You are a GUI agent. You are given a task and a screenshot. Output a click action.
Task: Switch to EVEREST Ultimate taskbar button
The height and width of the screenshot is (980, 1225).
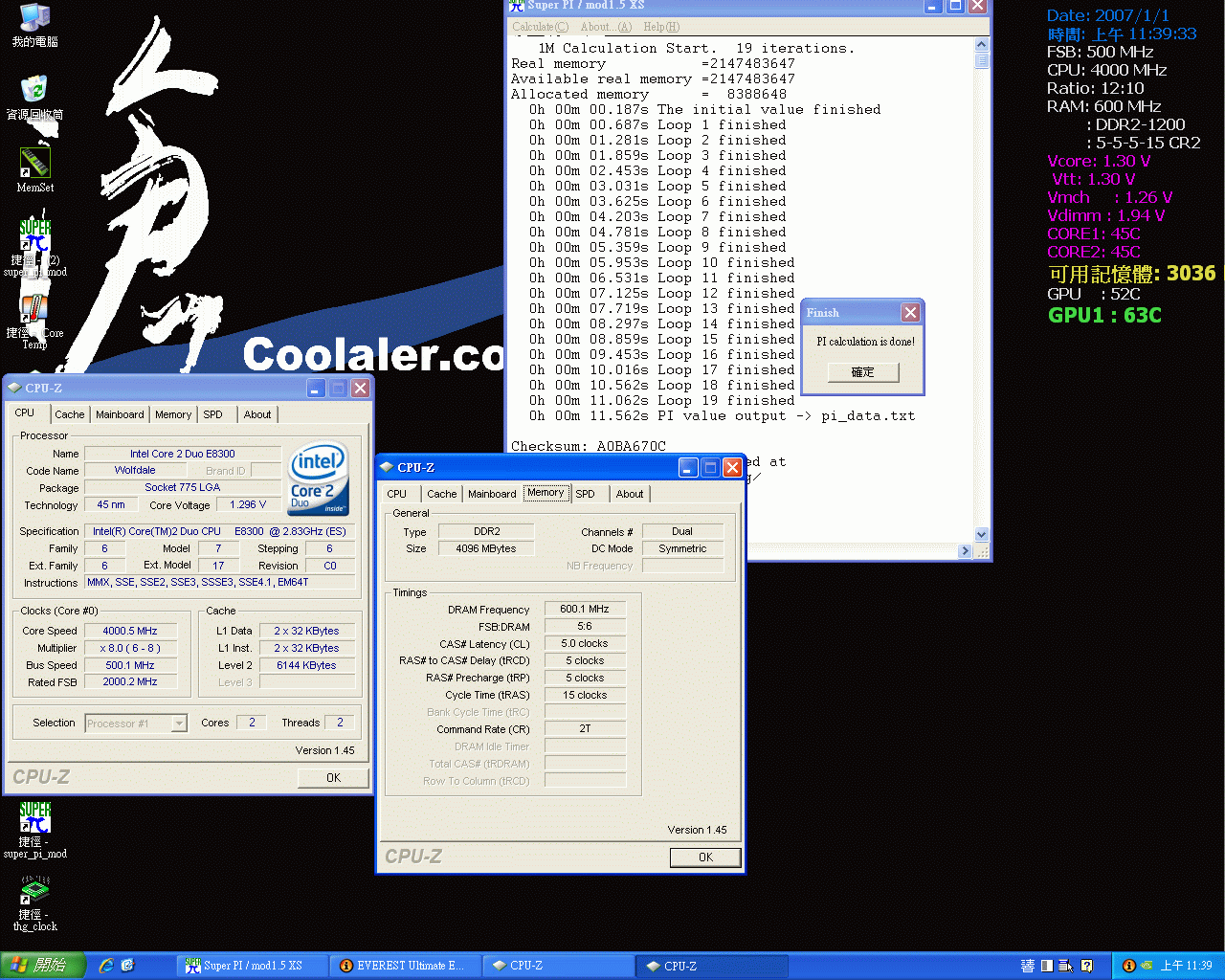point(406,966)
